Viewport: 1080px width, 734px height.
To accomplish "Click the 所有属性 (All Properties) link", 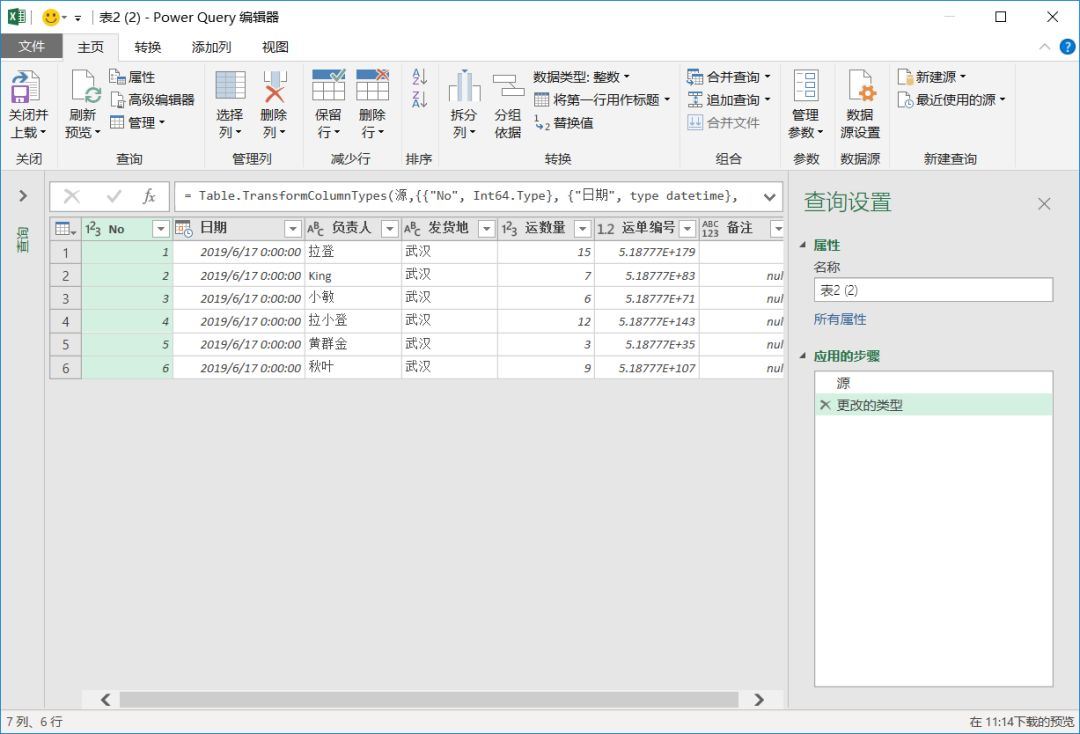I will click(840, 319).
